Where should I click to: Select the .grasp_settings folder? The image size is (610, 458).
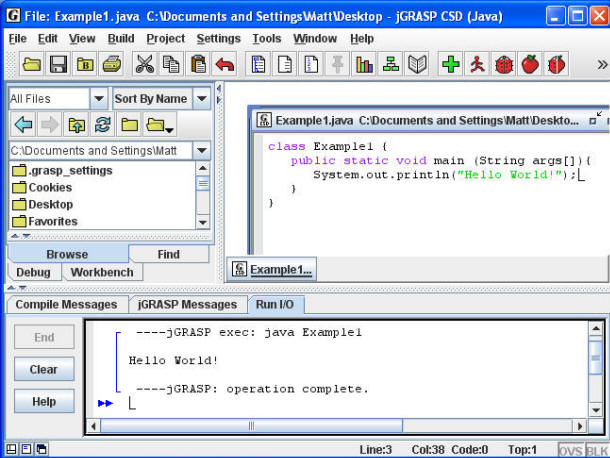[62, 170]
